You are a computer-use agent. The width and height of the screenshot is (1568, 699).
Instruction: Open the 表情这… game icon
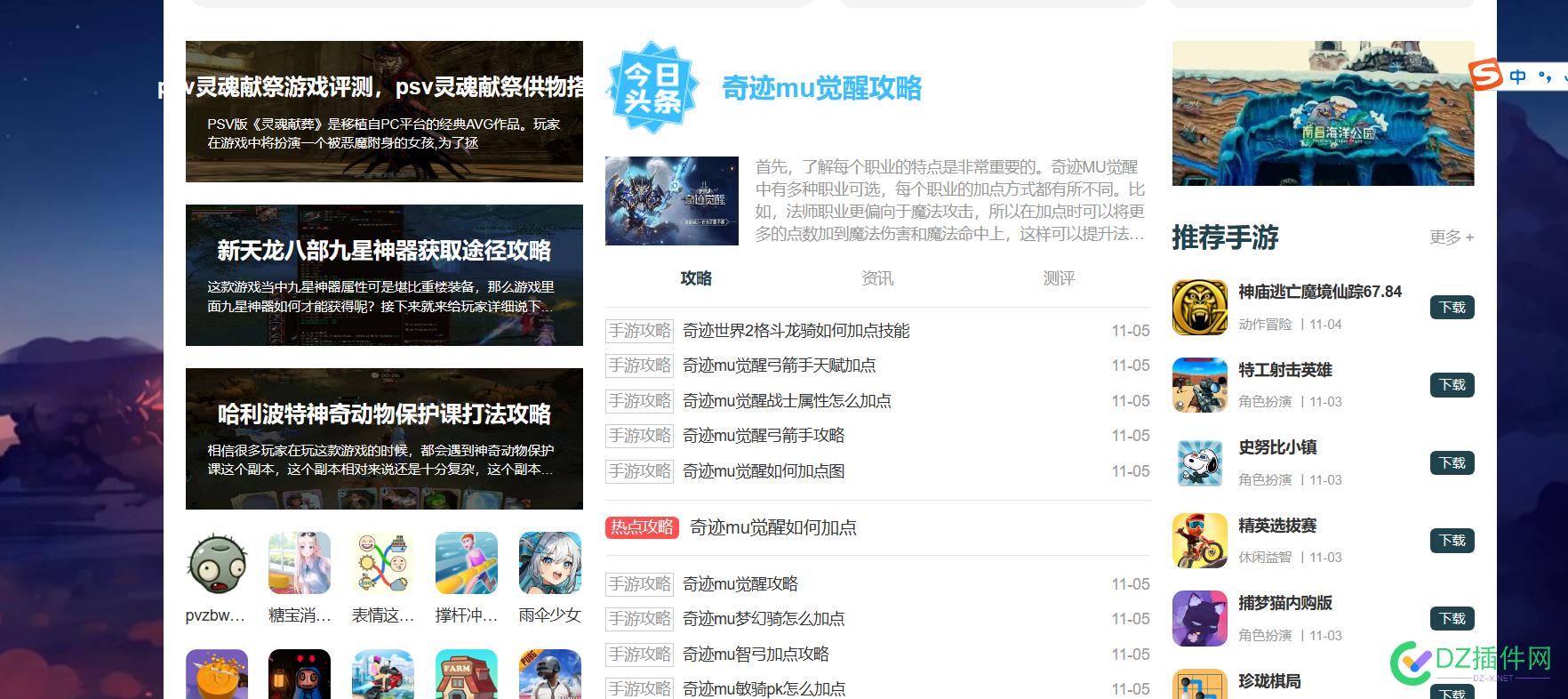pos(383,563)
